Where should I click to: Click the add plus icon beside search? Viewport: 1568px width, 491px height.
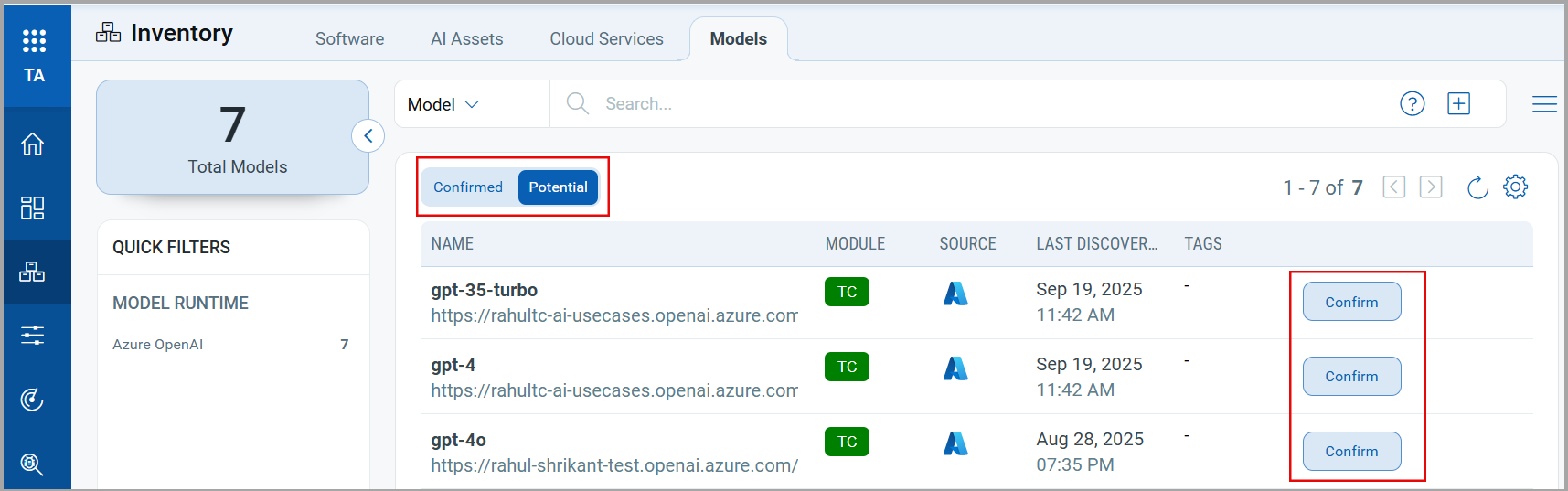pyautogui.click(x=1458, y=104)
